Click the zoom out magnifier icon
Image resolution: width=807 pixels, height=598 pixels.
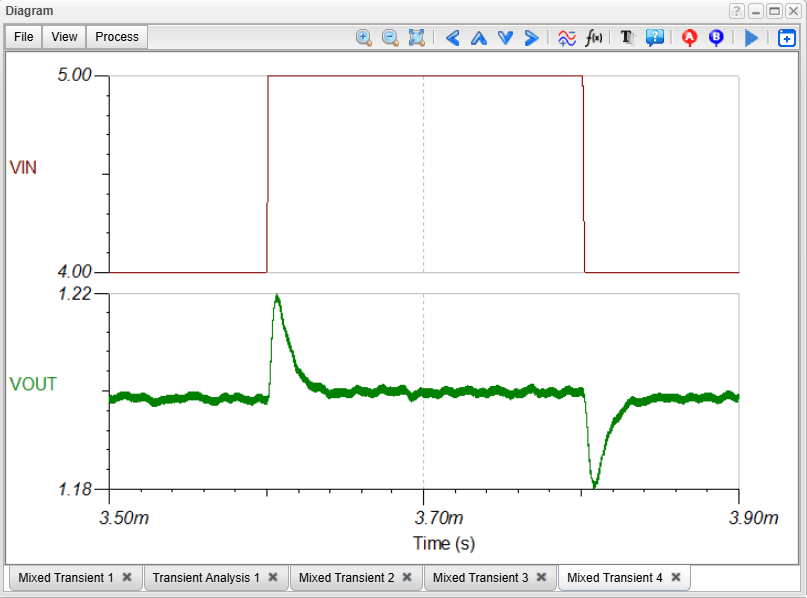pyautogui.click(x=390, y=37)
